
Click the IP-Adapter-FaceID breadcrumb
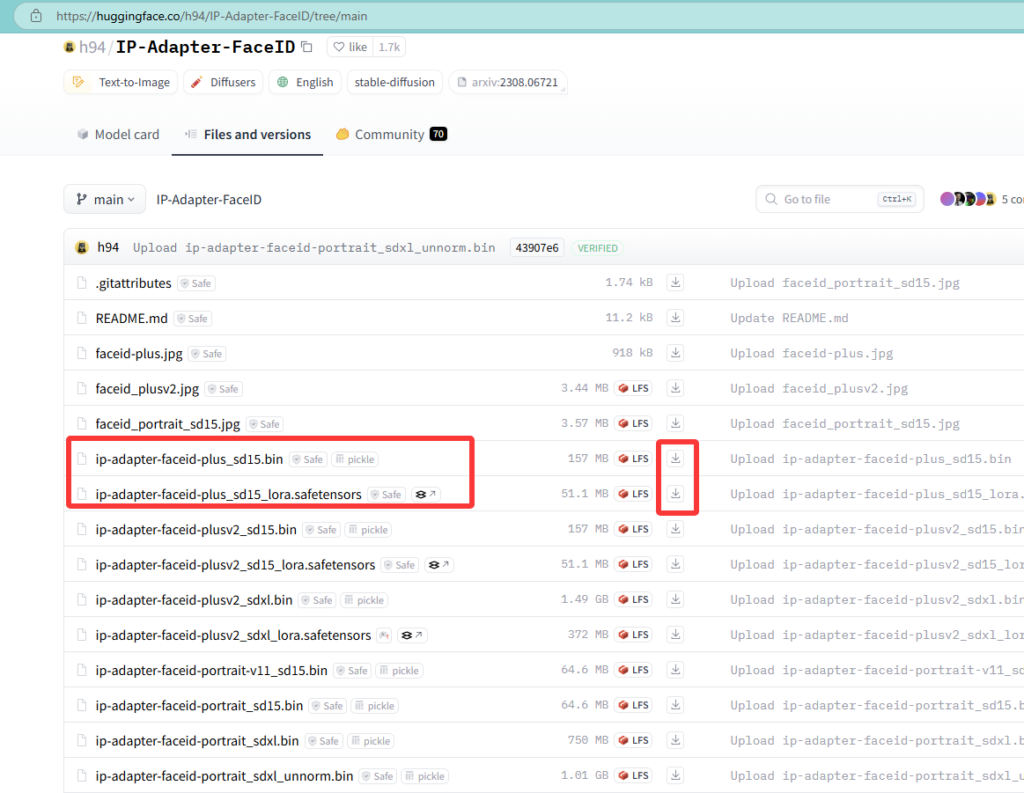209,200
